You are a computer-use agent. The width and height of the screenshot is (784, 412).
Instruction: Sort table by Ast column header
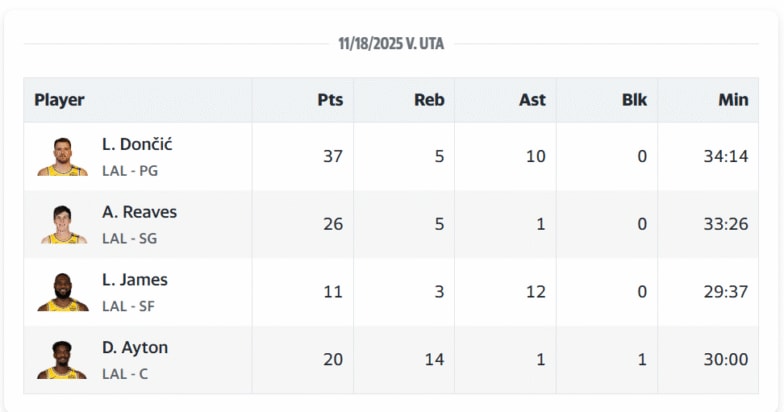click(x=532, y=100)
